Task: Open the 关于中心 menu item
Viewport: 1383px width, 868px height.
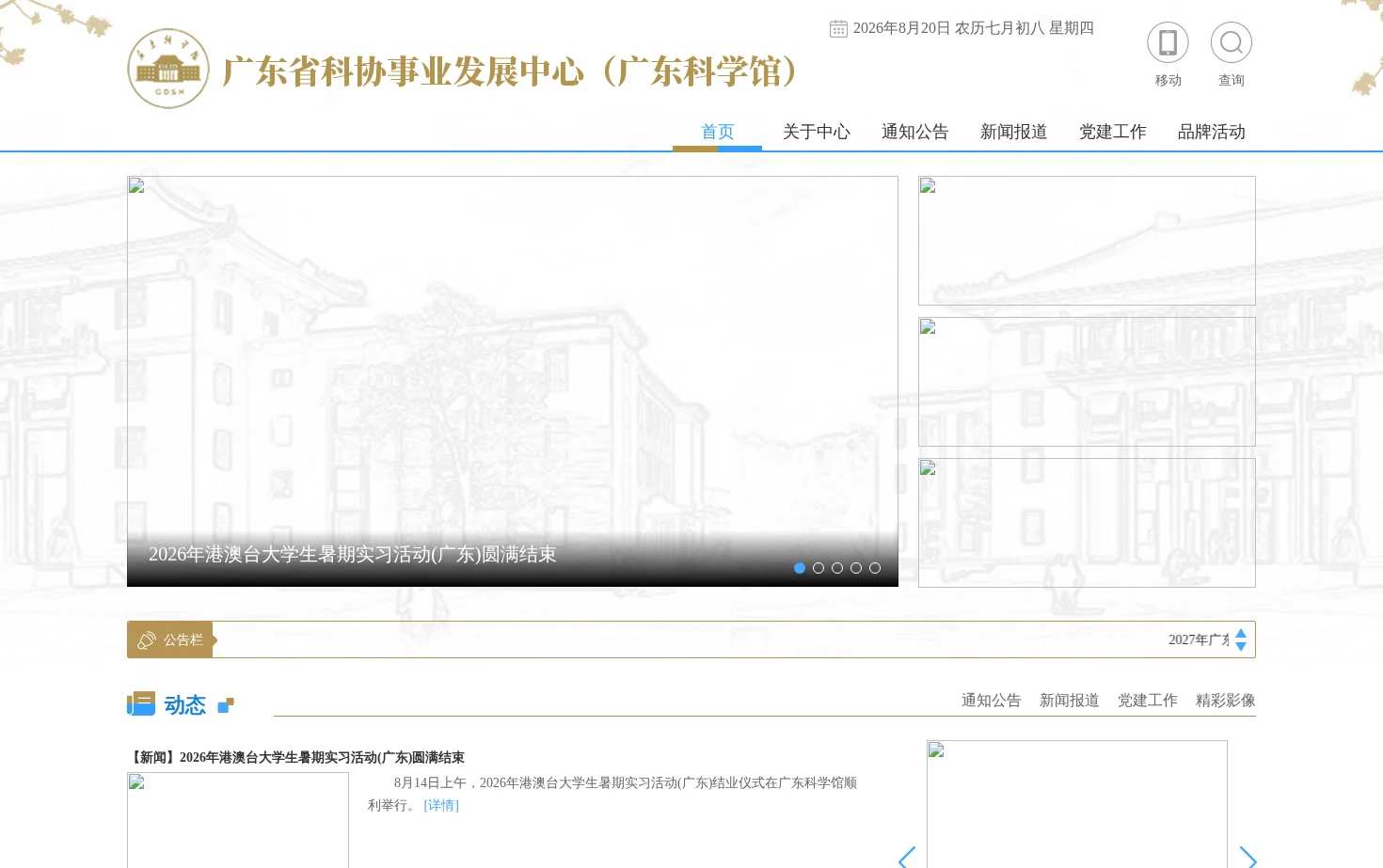Action: (x=816, y=132)
